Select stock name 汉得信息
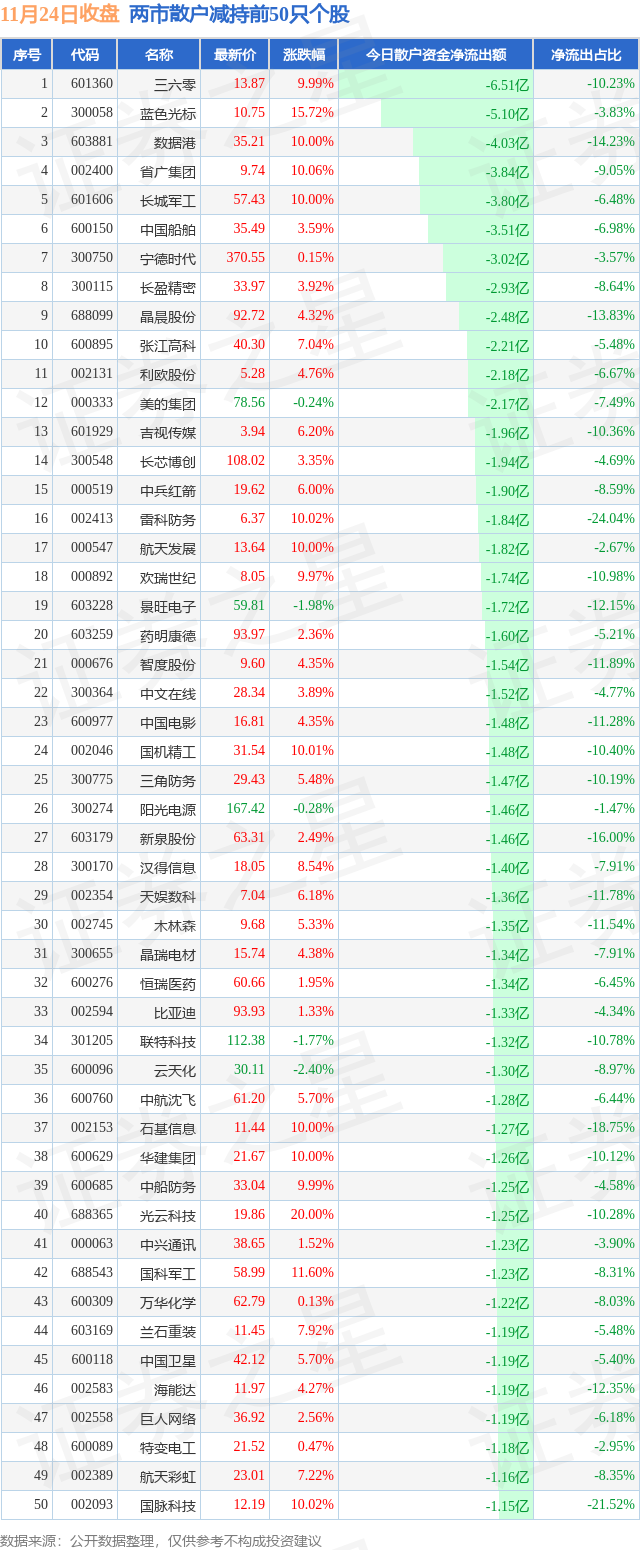 pos(168,867)
